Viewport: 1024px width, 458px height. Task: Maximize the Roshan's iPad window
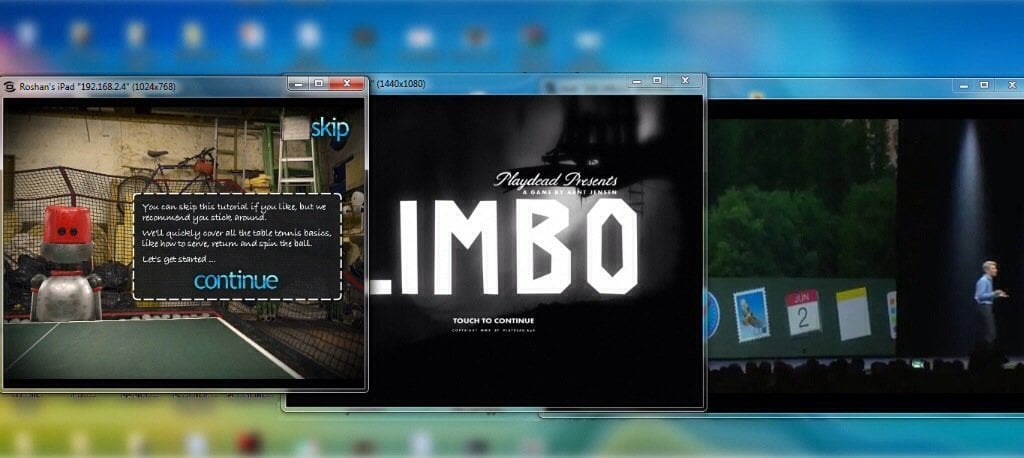pos(319,84)
